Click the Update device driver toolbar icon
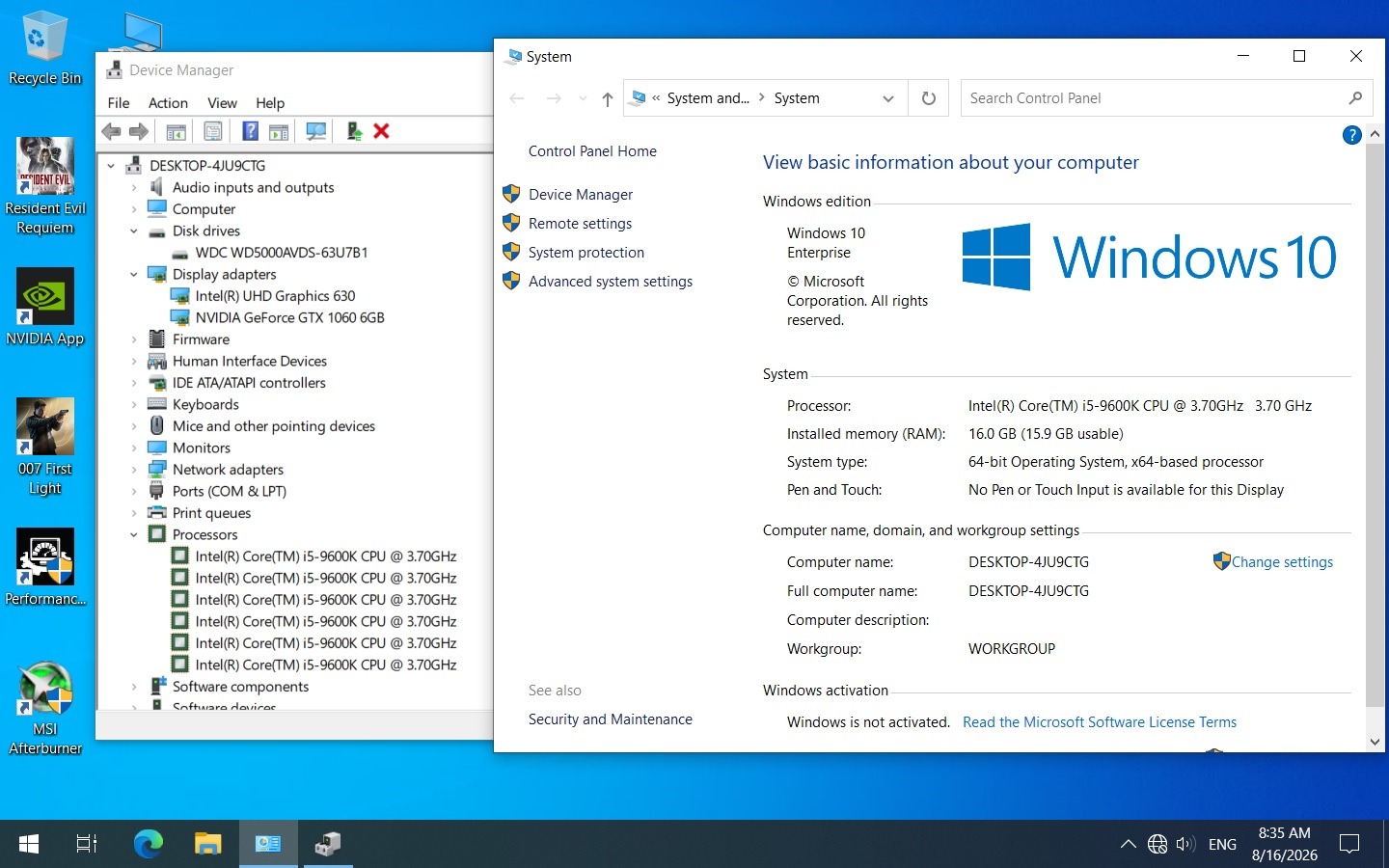 (x=354, y=131)
